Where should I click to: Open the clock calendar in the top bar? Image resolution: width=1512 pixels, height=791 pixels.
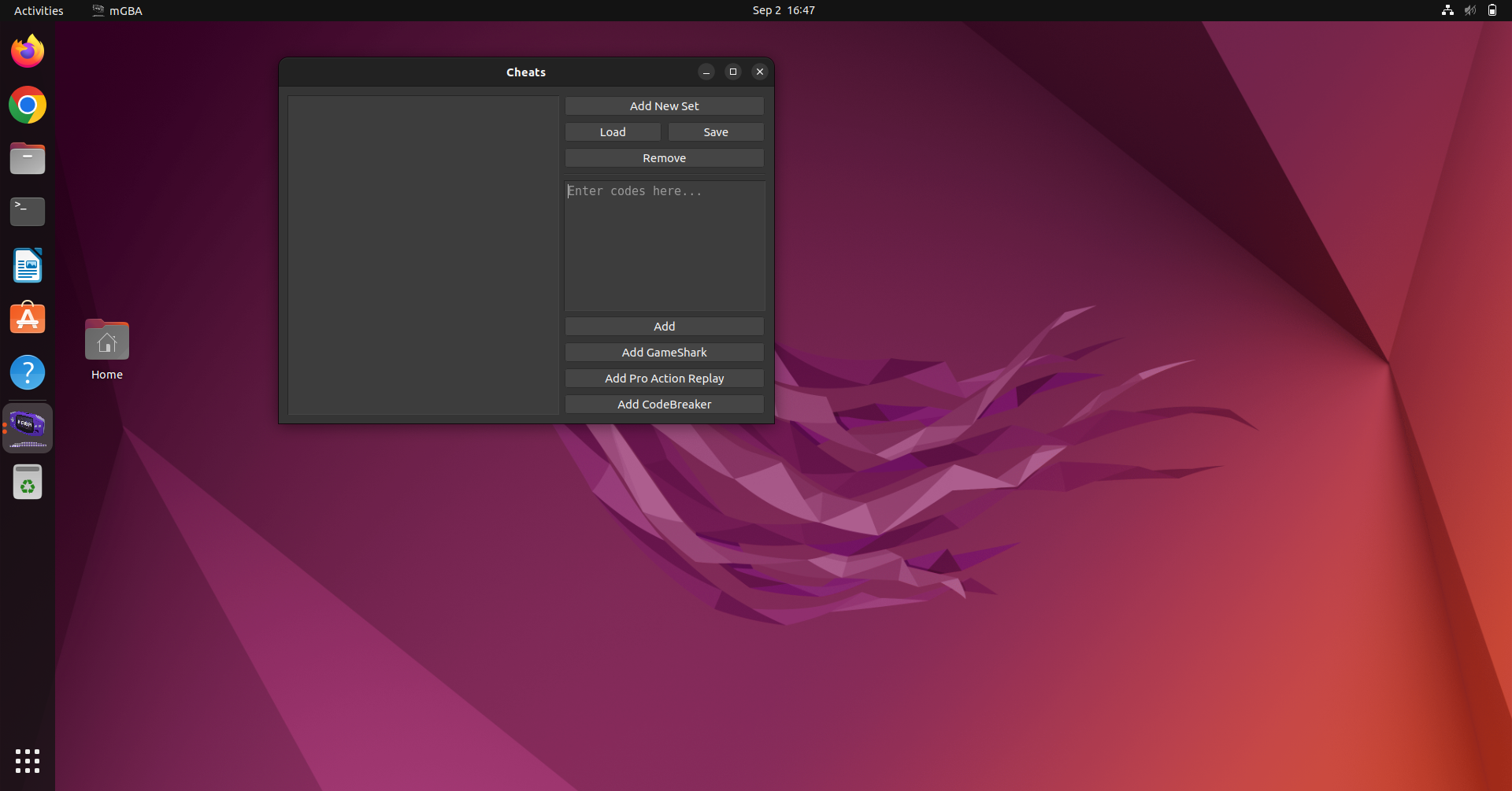[782, 10]
